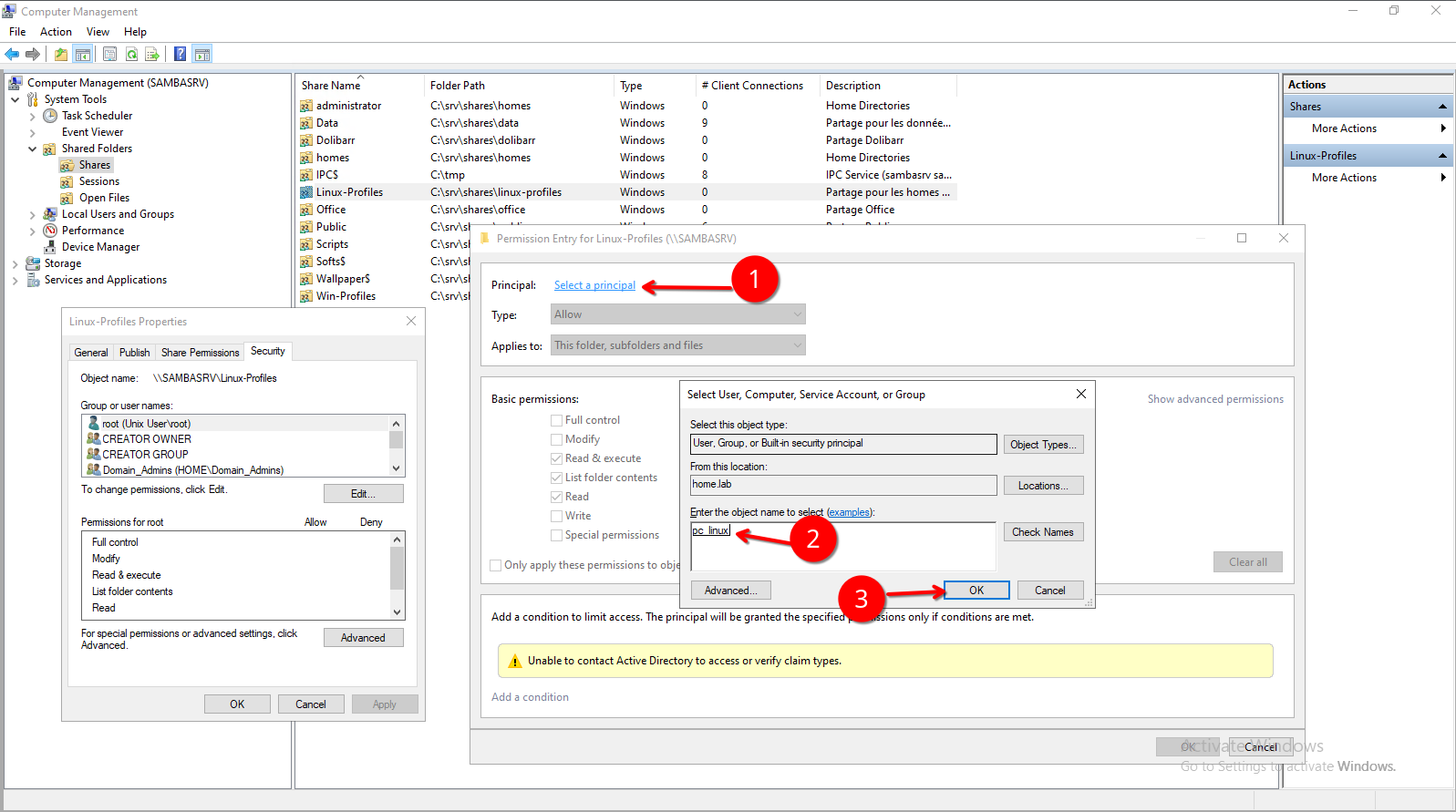Click the Wallpaper$ share icon
Viewport: 1456px width, 812px height.
point(306,279)
